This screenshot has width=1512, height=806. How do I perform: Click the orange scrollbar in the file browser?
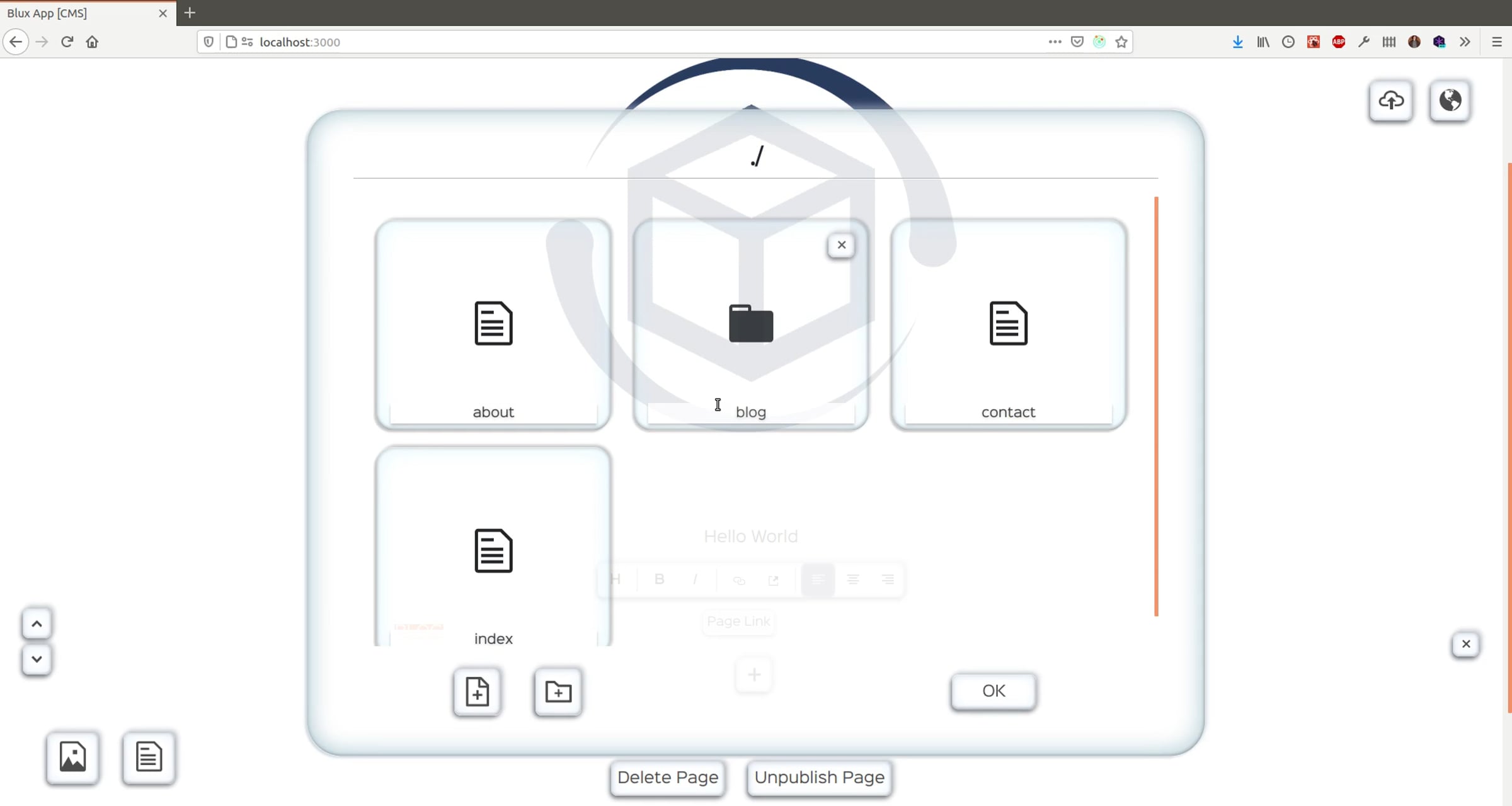(x=1156, y=406)
